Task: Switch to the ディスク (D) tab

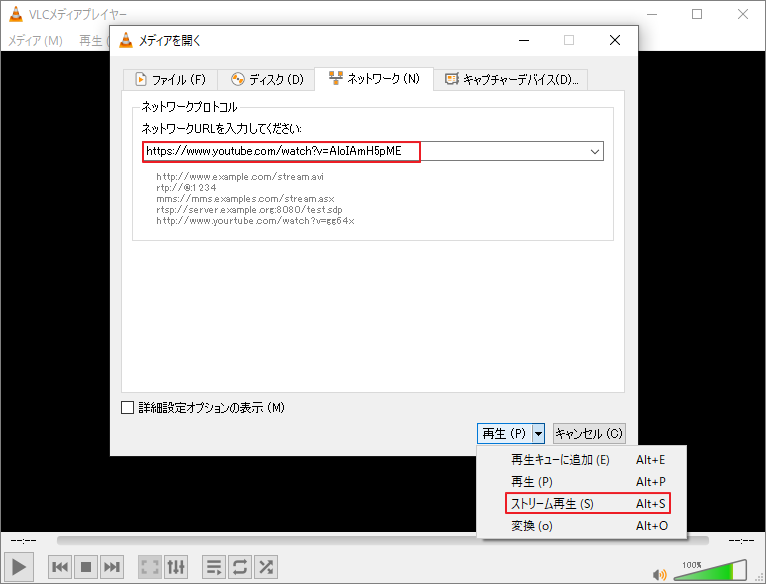Action: [x=267, y=79]
